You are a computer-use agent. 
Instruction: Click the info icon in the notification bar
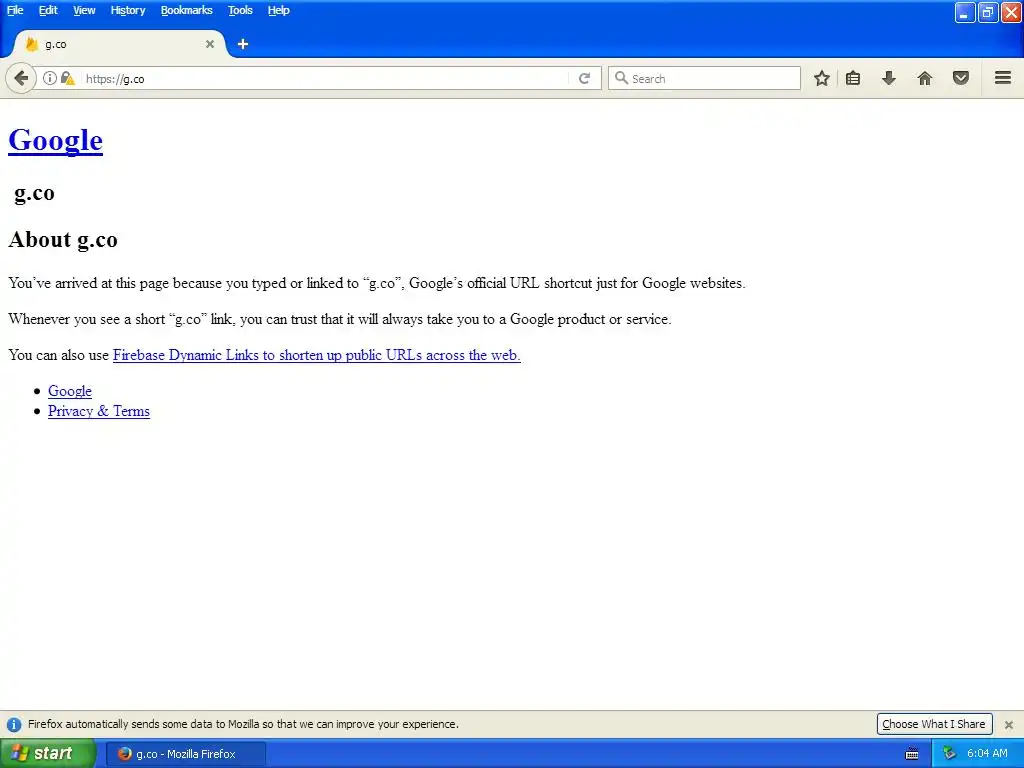[x=14, y=724]
